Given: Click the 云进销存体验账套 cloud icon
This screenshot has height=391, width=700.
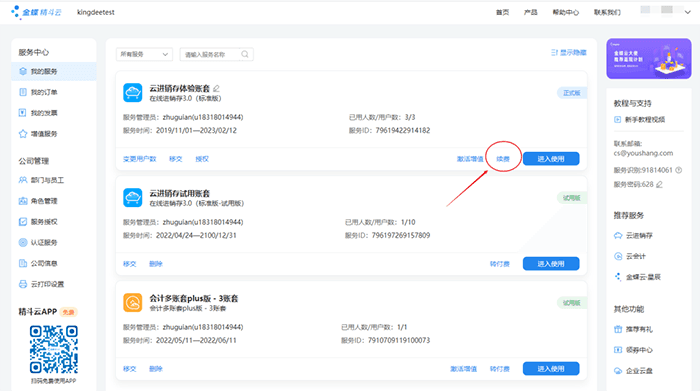Looking at the screenshot, I should pos(133,93).
